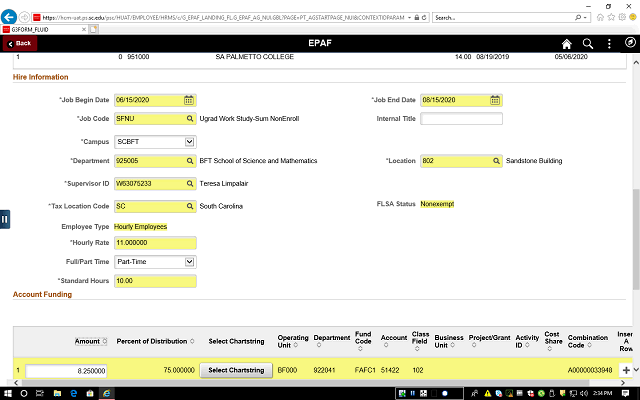Open the three-dot actions menu in the banner
Image resolution: width=640 pixels, height=400 pixels.
pyautogui.click(x=609, y=44)
